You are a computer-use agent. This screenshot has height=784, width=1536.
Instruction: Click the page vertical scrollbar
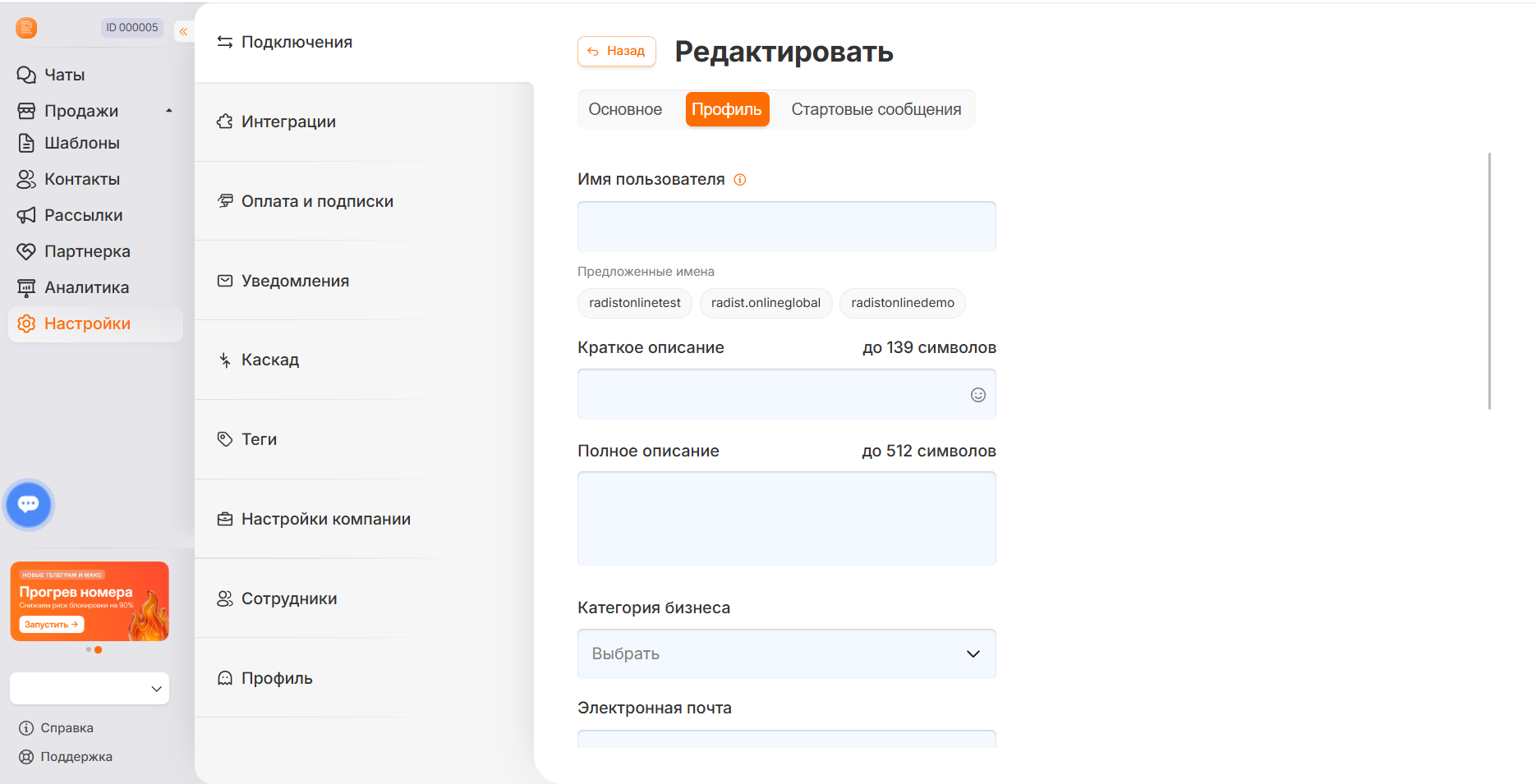tap(1489, 281)
